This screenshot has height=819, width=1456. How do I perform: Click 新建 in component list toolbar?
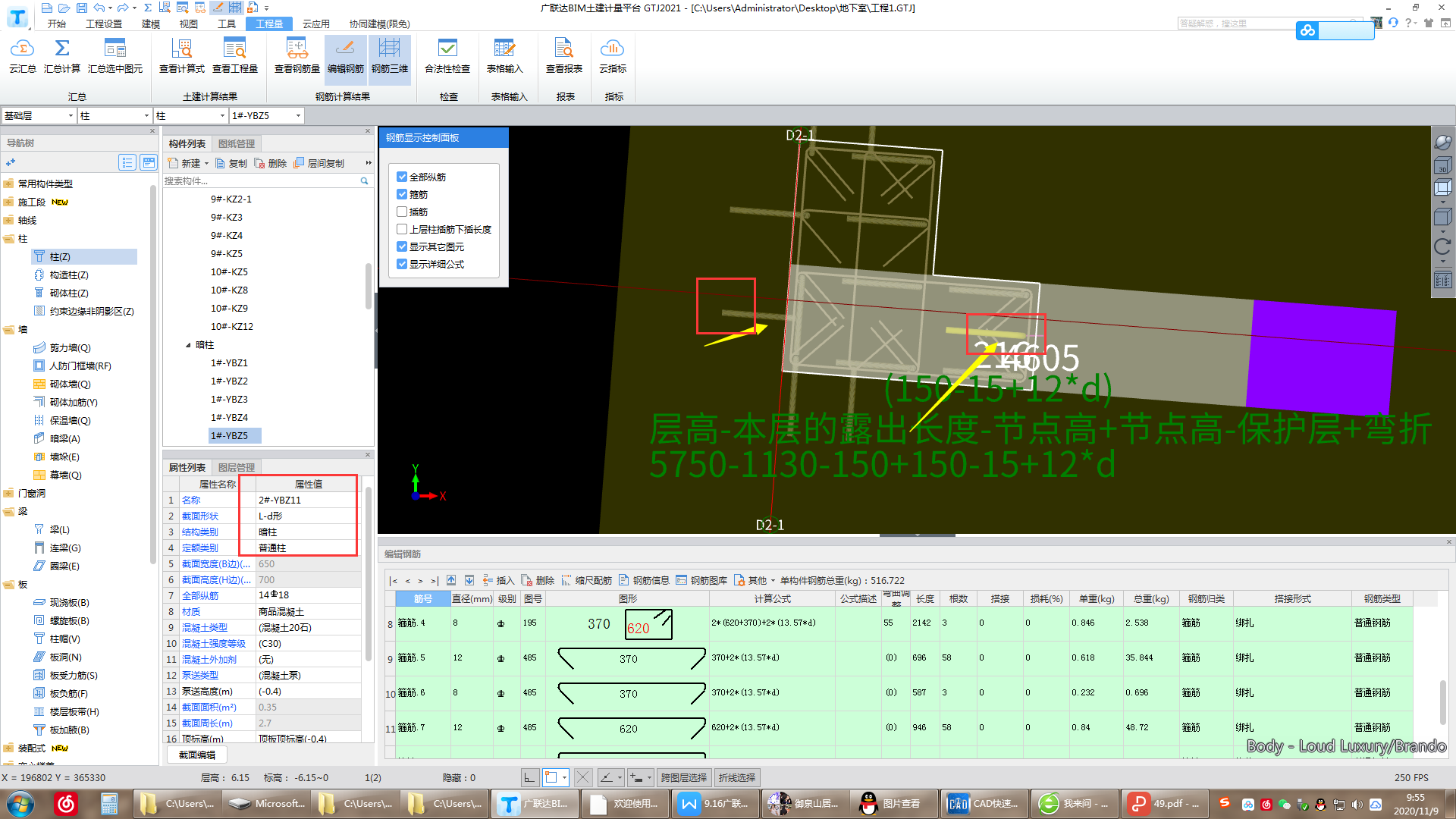pyautogui.click(x=185, y=163)
